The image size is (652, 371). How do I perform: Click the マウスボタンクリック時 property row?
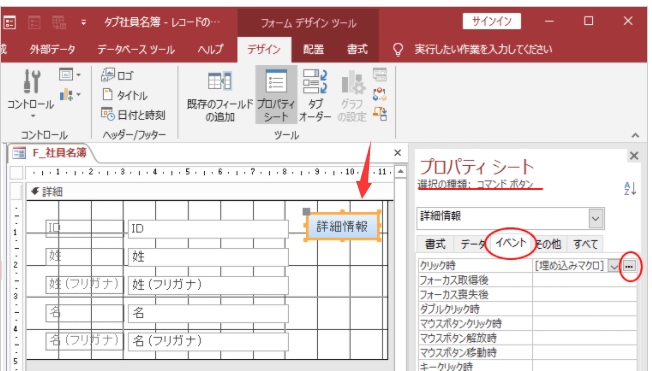pyautogui.click(x=527, y=324)
